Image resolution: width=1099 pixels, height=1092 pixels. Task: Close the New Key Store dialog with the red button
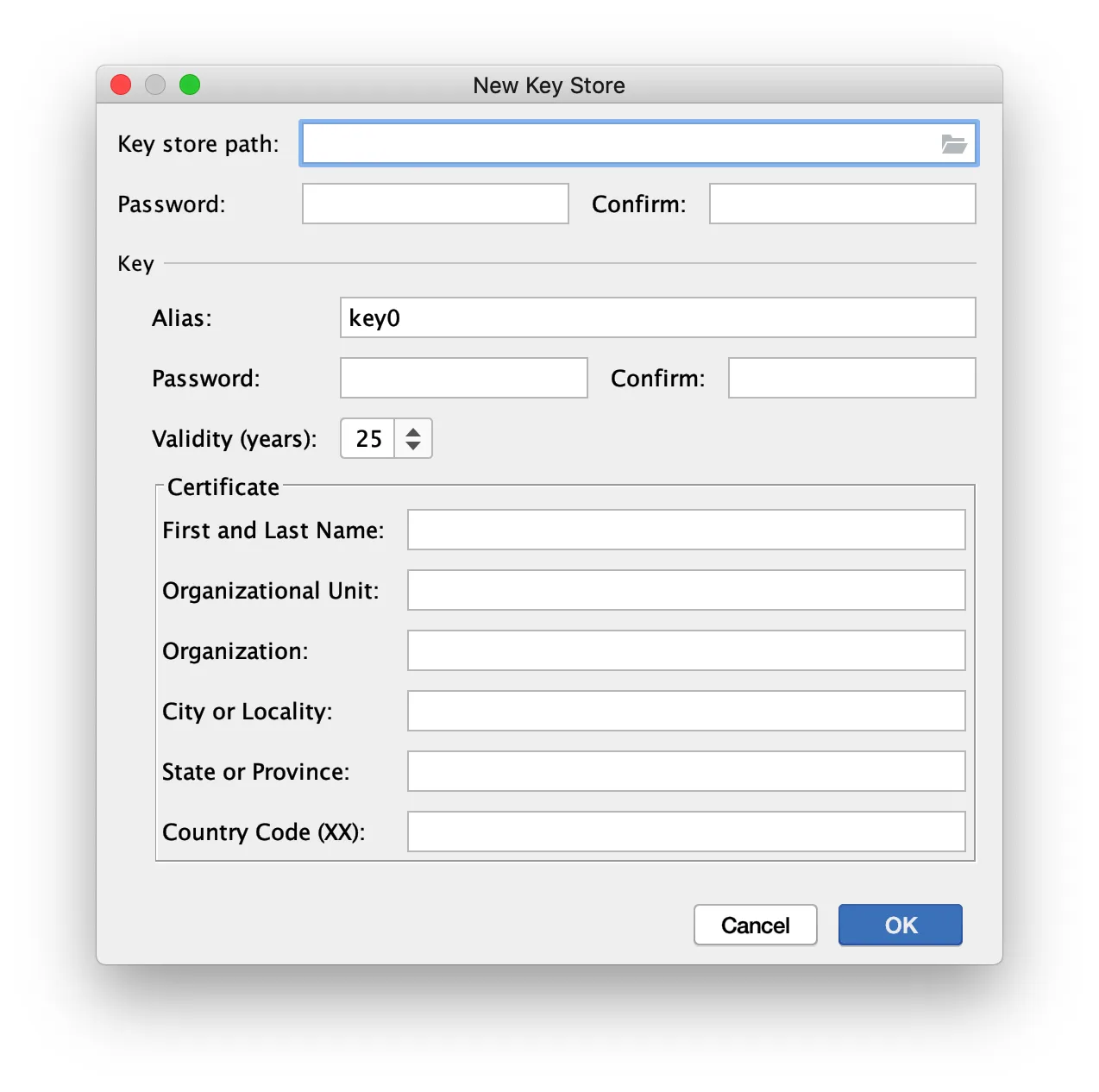pos(121,85)
